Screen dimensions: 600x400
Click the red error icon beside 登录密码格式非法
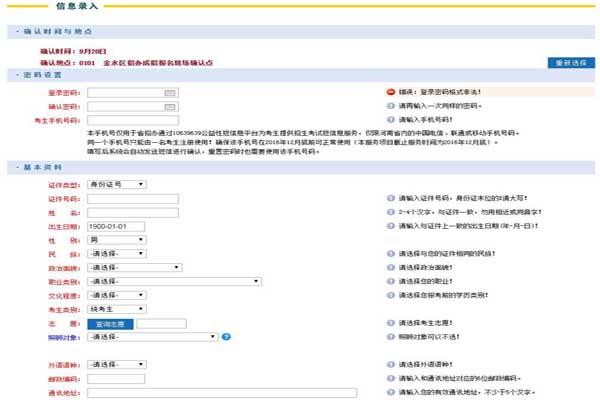[391, 92]
